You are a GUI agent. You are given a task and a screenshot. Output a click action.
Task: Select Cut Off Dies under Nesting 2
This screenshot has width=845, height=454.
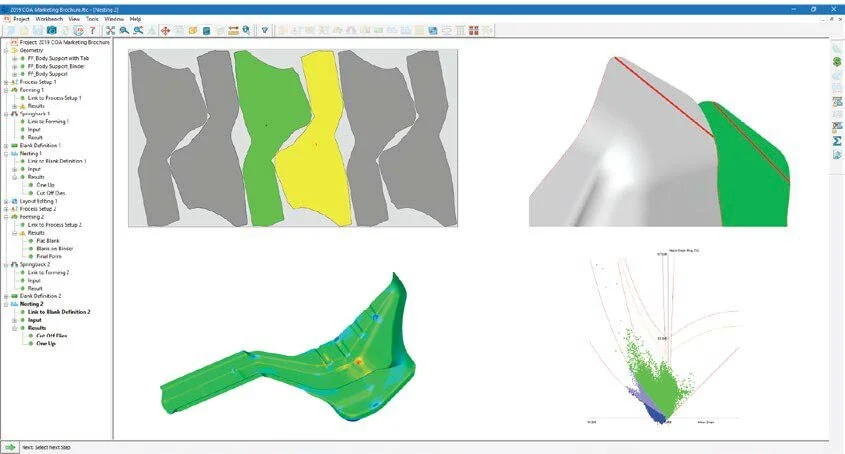coord(52,335)
